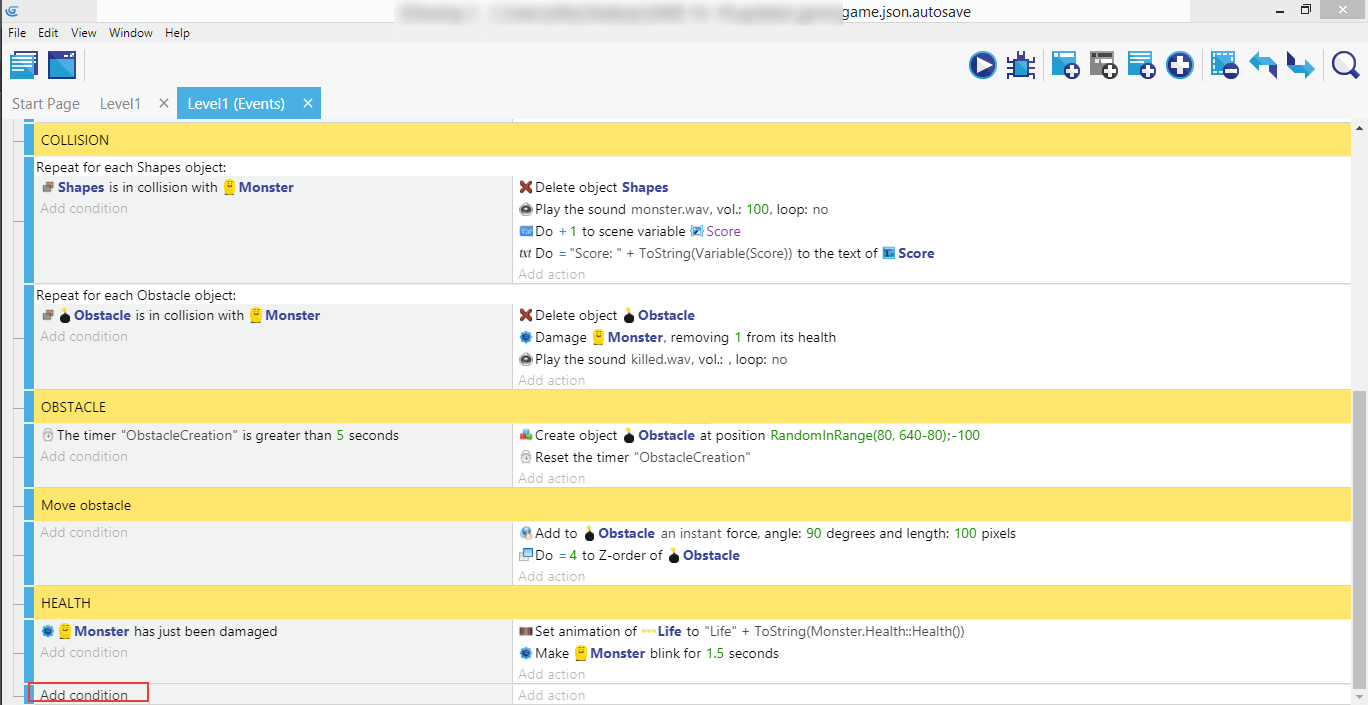Switch to the Start Page tab

coord(46,104)
